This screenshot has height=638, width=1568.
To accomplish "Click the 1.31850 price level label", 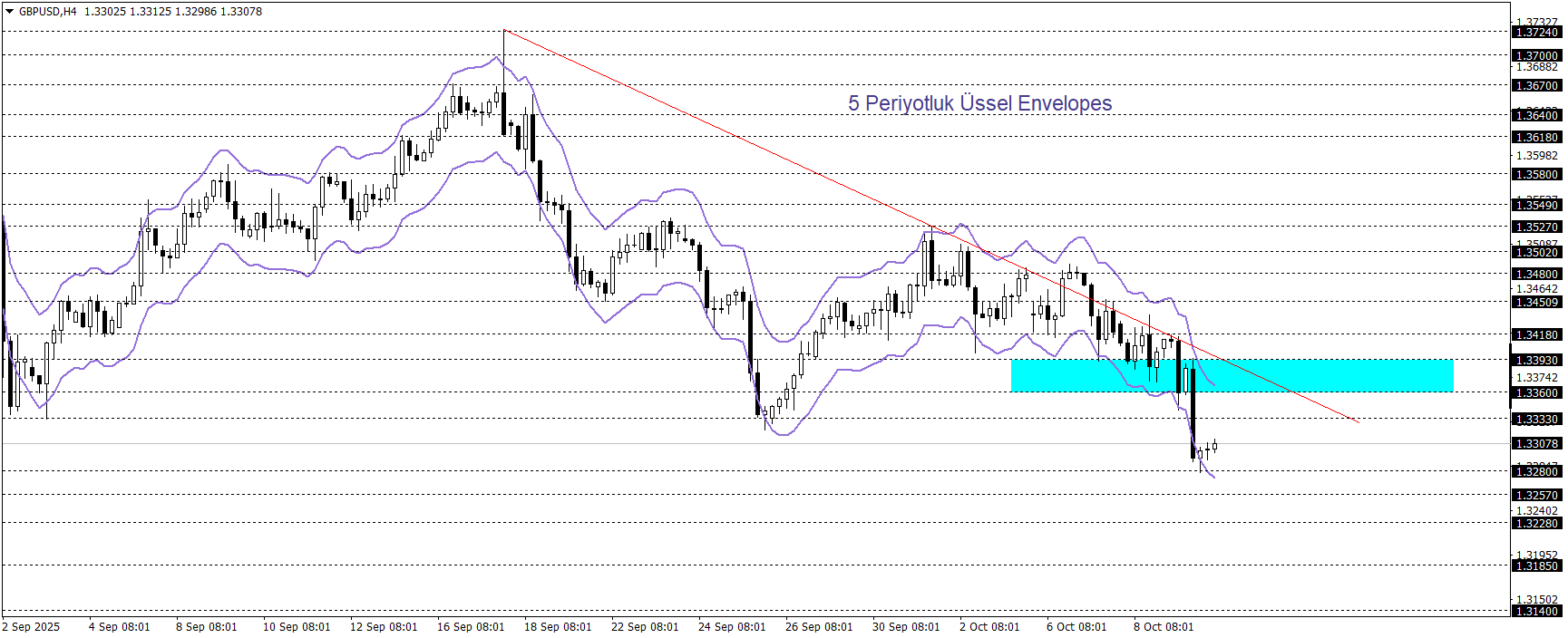I will tap(1536, 566).
